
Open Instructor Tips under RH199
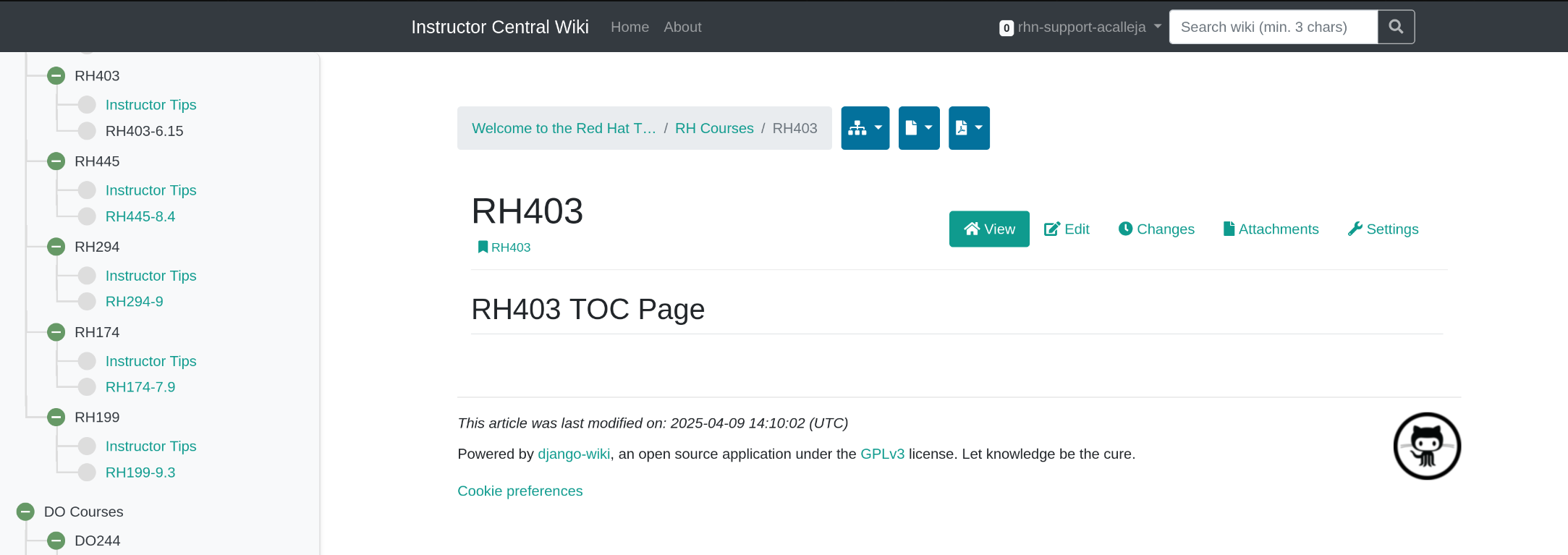[151, 446]
